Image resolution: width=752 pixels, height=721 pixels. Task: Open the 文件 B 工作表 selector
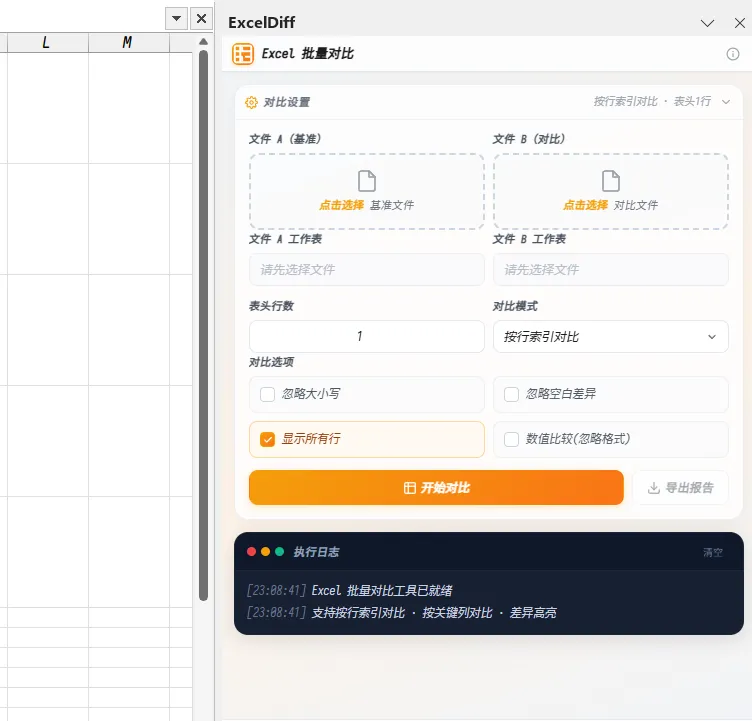tap(611, 270)
